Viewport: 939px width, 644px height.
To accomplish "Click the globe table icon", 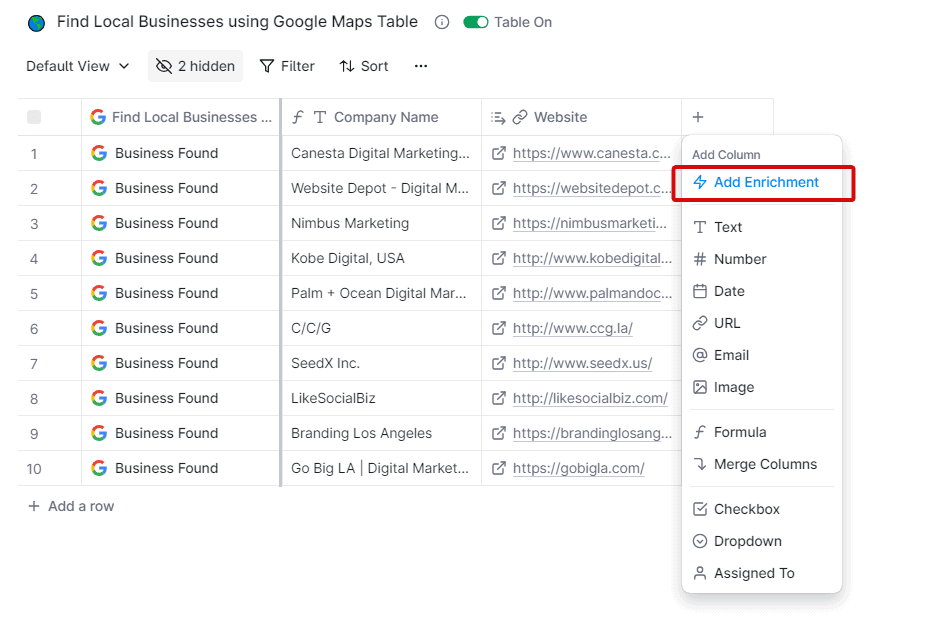I will (37, 23).
